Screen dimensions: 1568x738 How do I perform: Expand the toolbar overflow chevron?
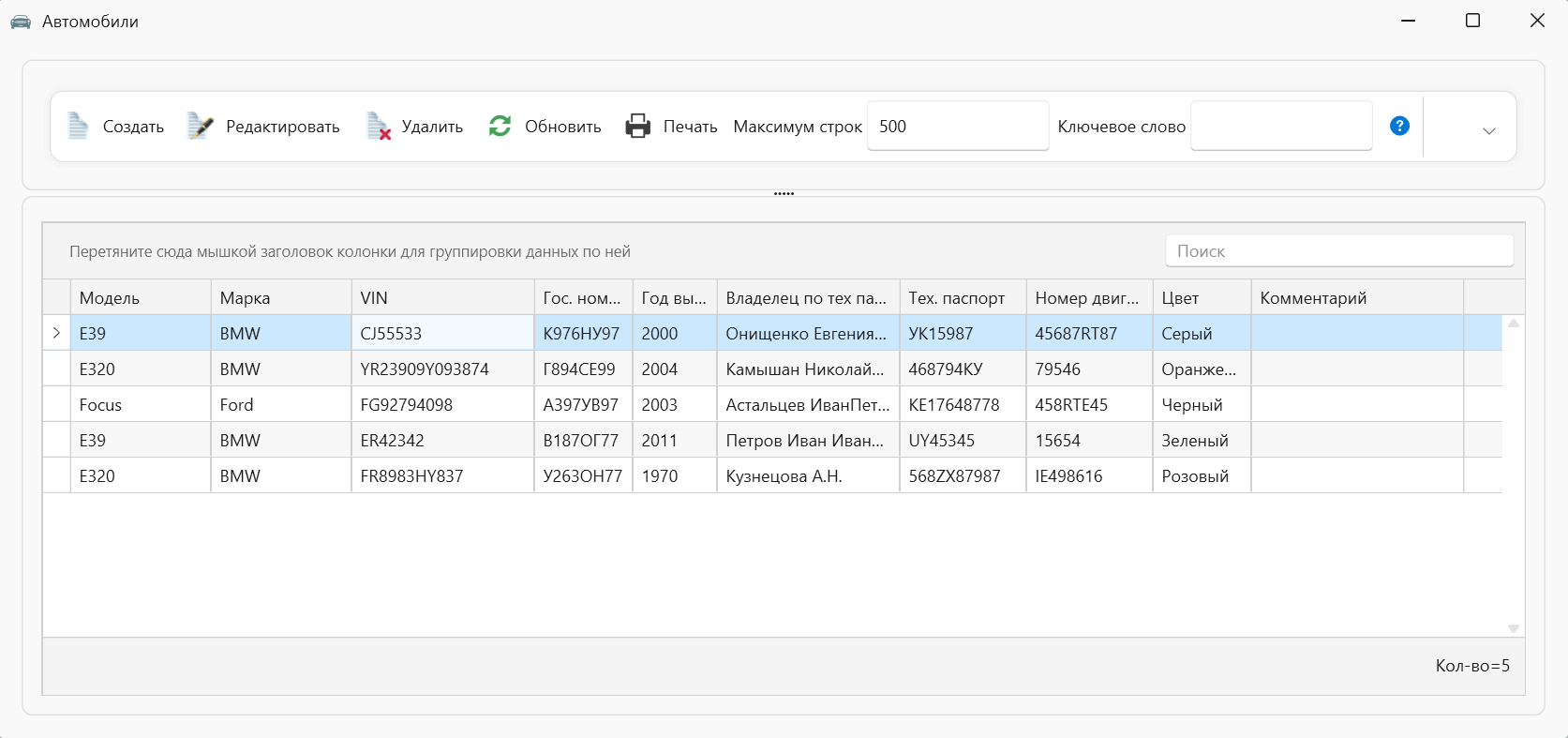point(1489,131)
